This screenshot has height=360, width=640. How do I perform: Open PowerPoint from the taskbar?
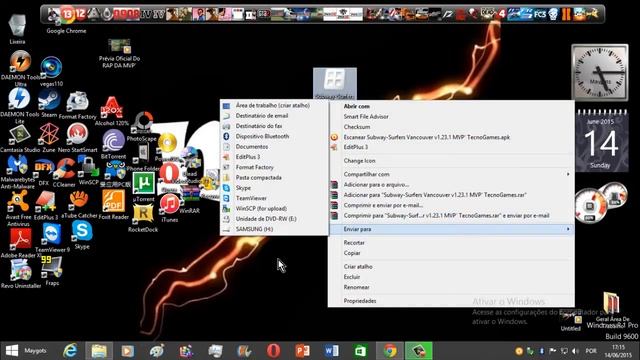[x=302, y=351]
